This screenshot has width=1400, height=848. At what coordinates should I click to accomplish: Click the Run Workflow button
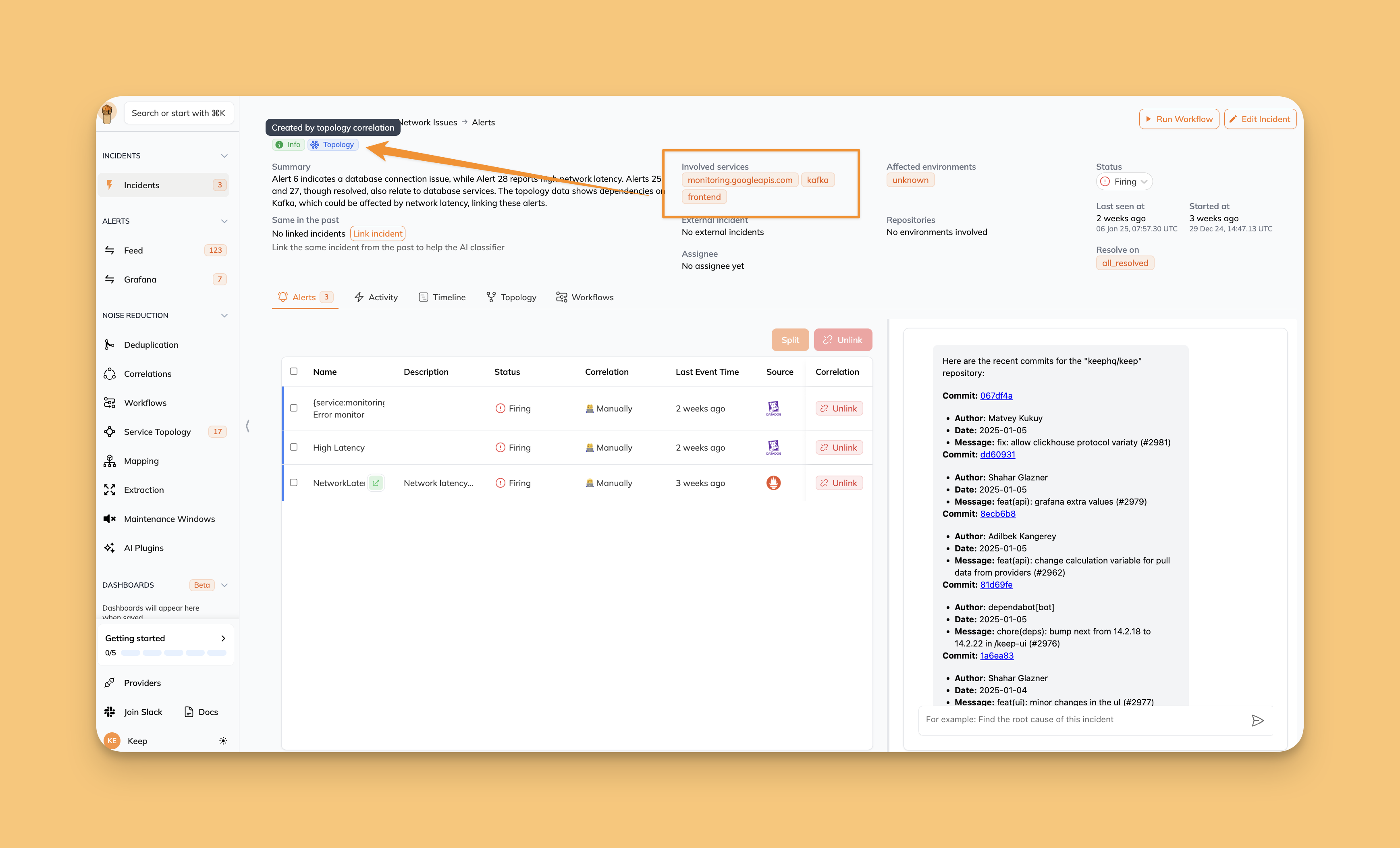coord(1179,119)
